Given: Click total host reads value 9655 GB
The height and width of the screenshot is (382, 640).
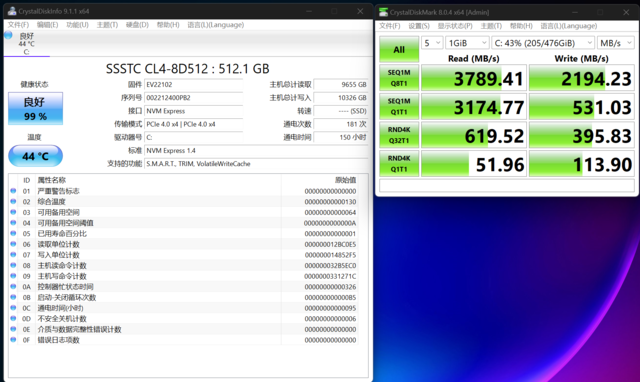Looking at the screenshot, I should coord(340,84).
